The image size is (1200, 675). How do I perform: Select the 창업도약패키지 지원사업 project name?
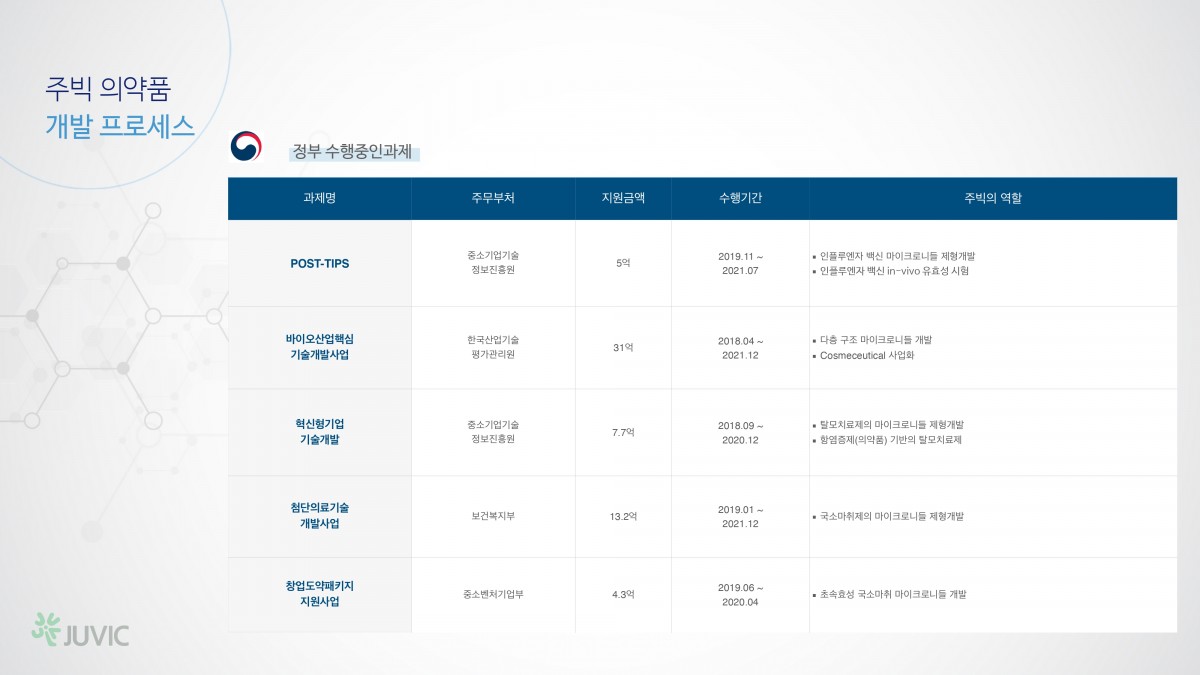[x=319, y=594]
